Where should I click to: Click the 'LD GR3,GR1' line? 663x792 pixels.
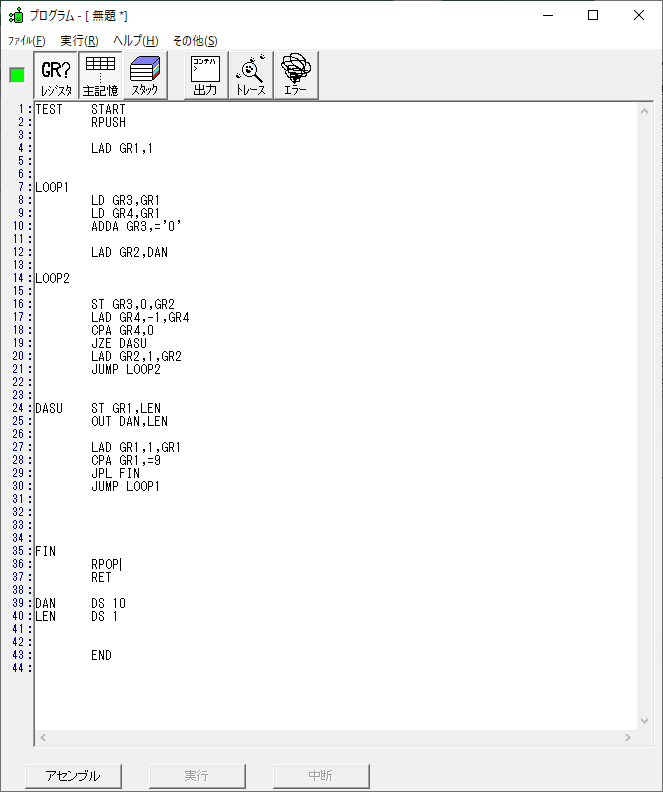click(125, 201)
